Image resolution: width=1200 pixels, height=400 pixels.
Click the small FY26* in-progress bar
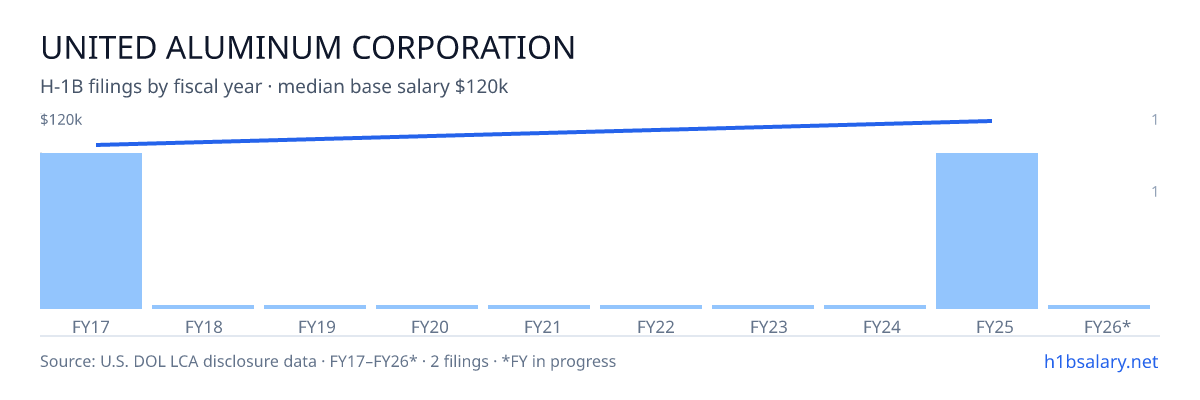(x=1099, y=307)
